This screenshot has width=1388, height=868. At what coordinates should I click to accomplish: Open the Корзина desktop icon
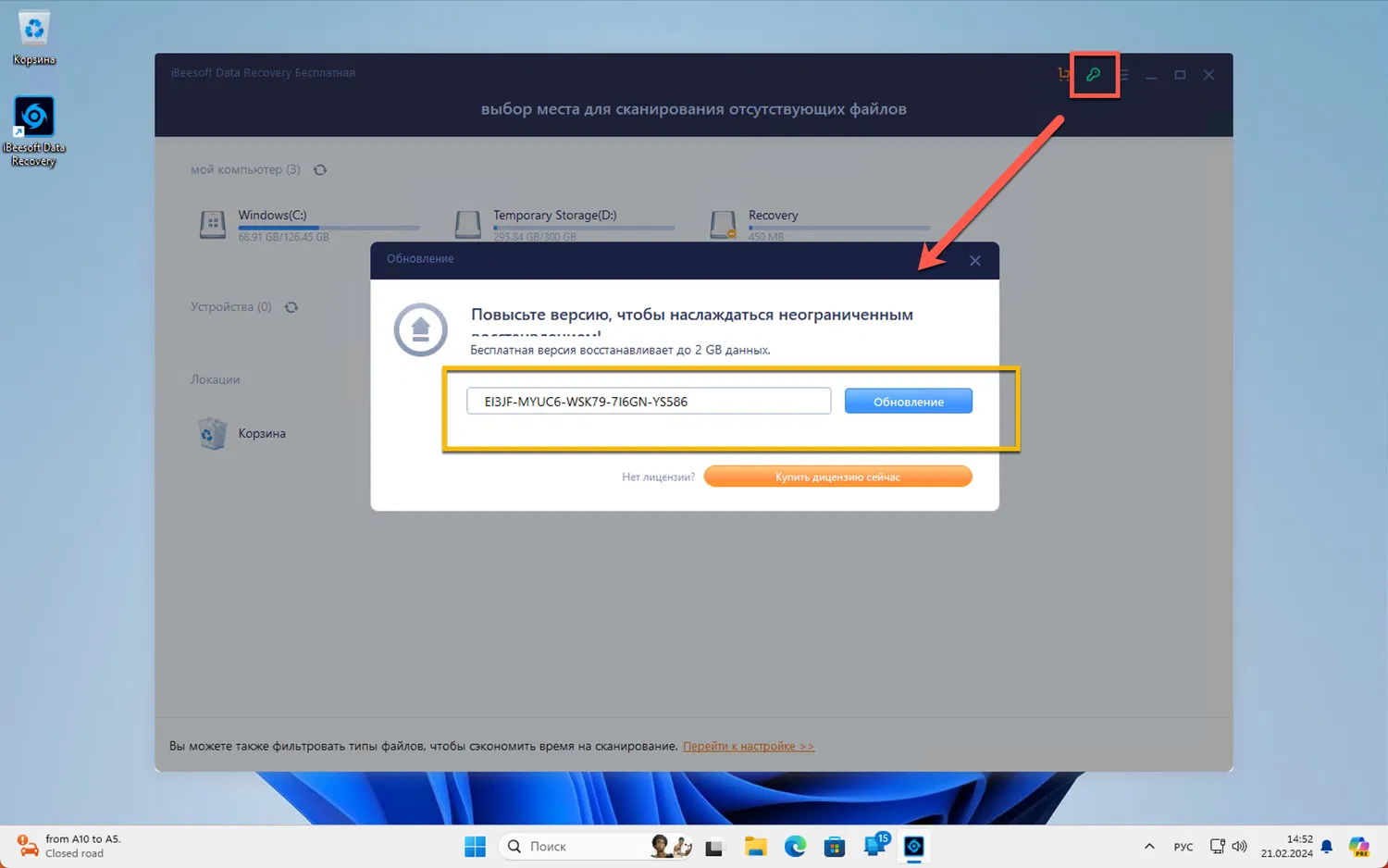(34, 38)
